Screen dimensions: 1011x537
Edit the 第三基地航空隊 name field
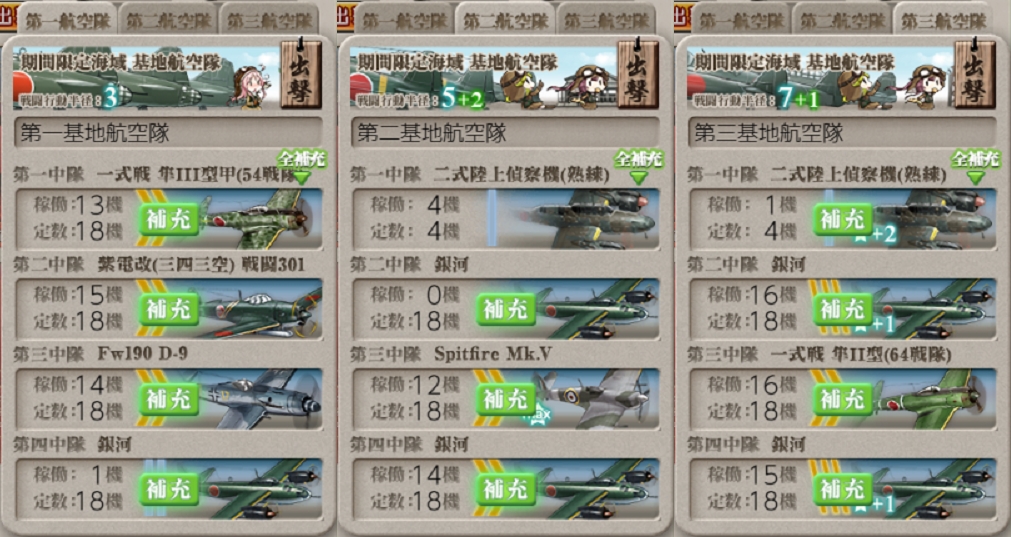[842, 133]
